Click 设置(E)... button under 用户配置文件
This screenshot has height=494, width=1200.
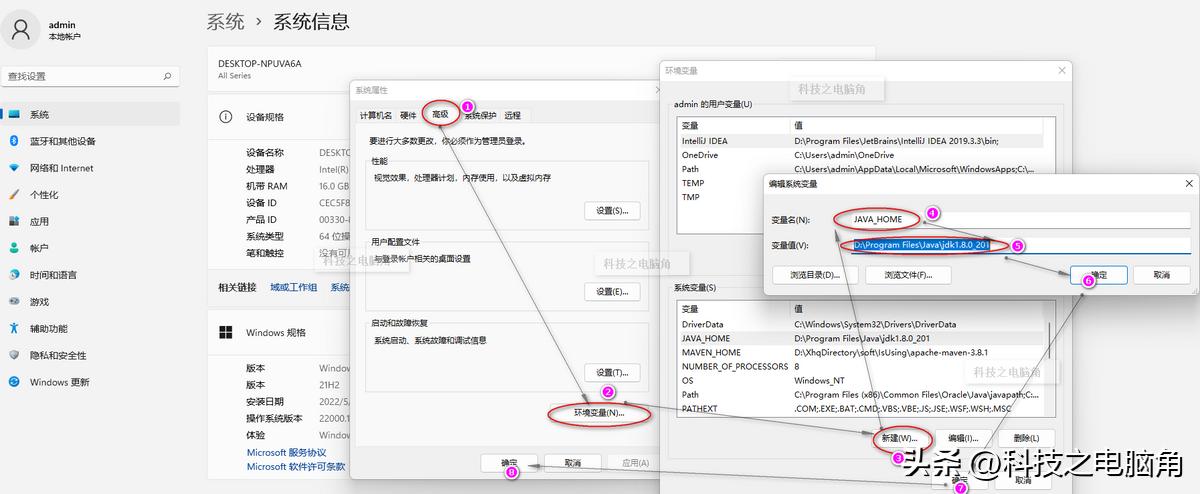click(612, 292)
